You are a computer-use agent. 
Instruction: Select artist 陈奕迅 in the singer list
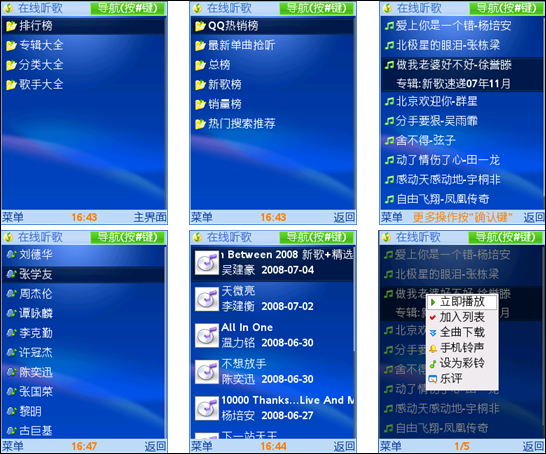tap(84, 372)
